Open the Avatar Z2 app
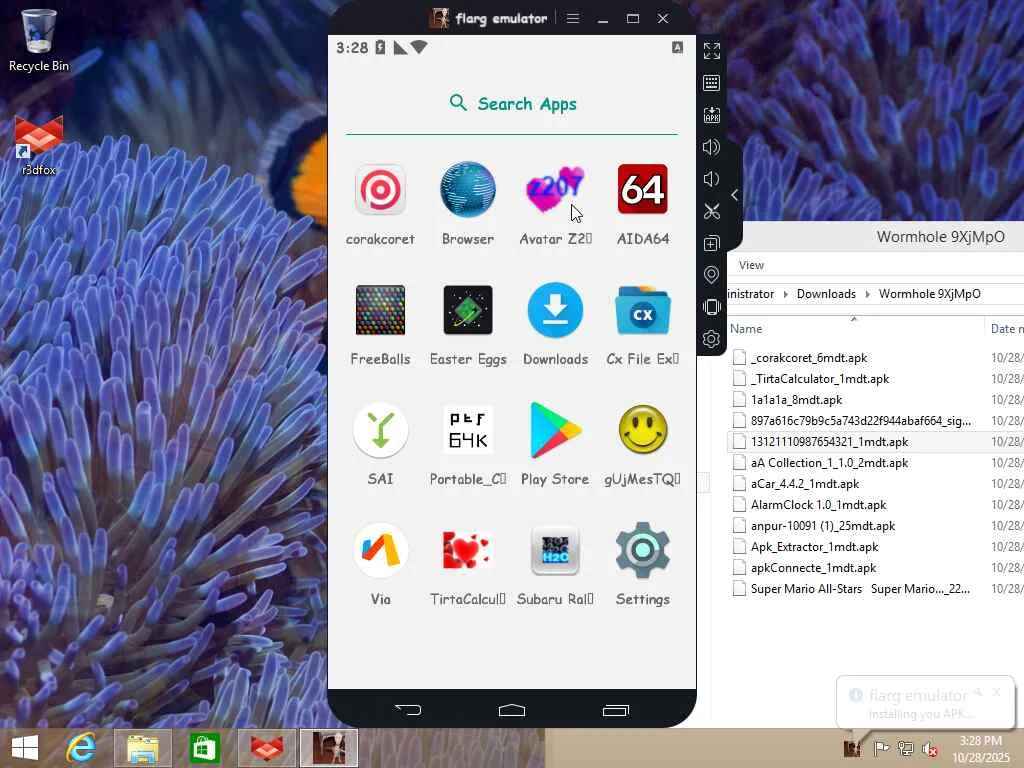The width and height of the screenshot is (1024, 768). tap(555, 190)
